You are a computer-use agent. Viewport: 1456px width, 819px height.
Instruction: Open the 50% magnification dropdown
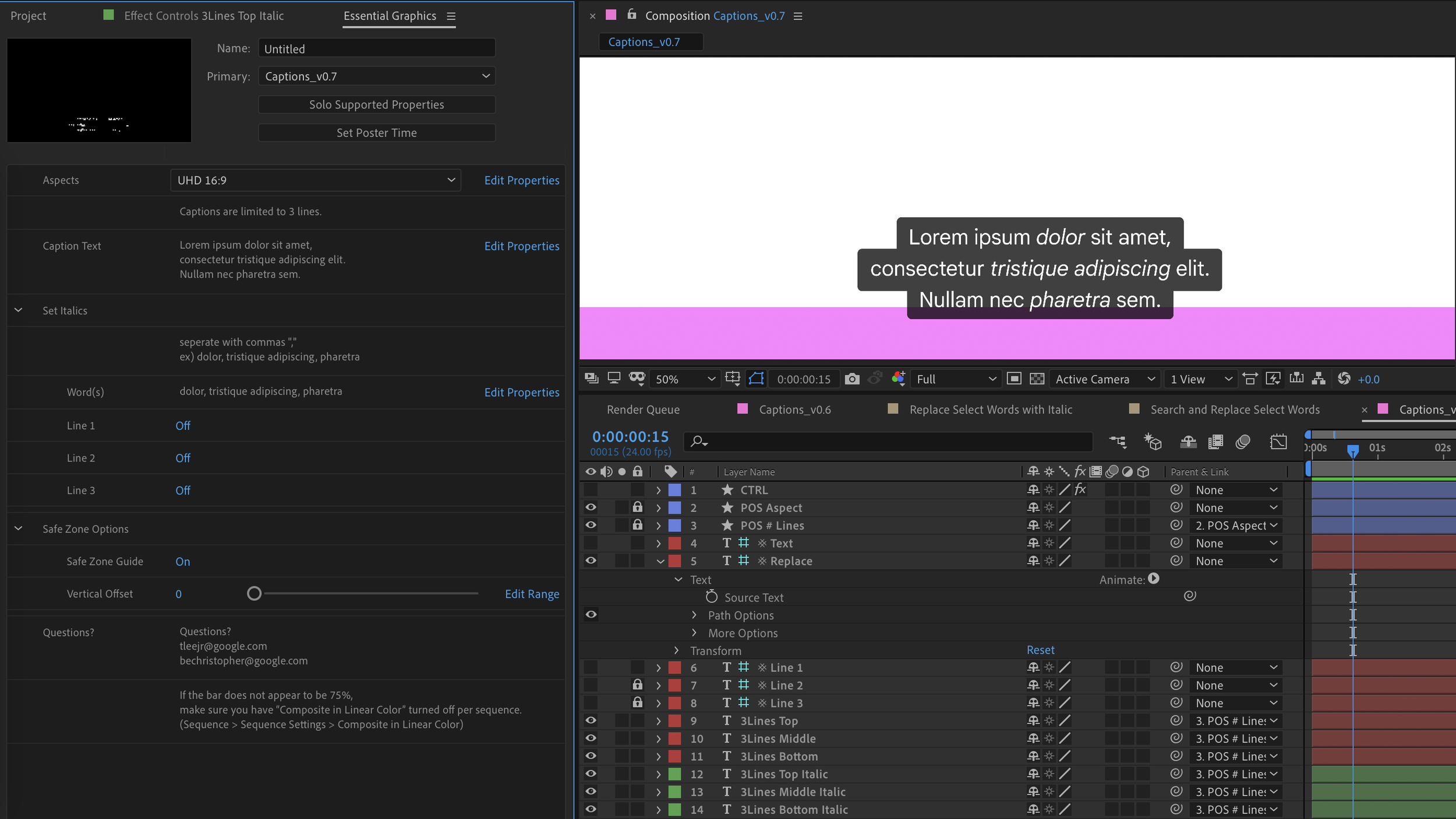685,379
